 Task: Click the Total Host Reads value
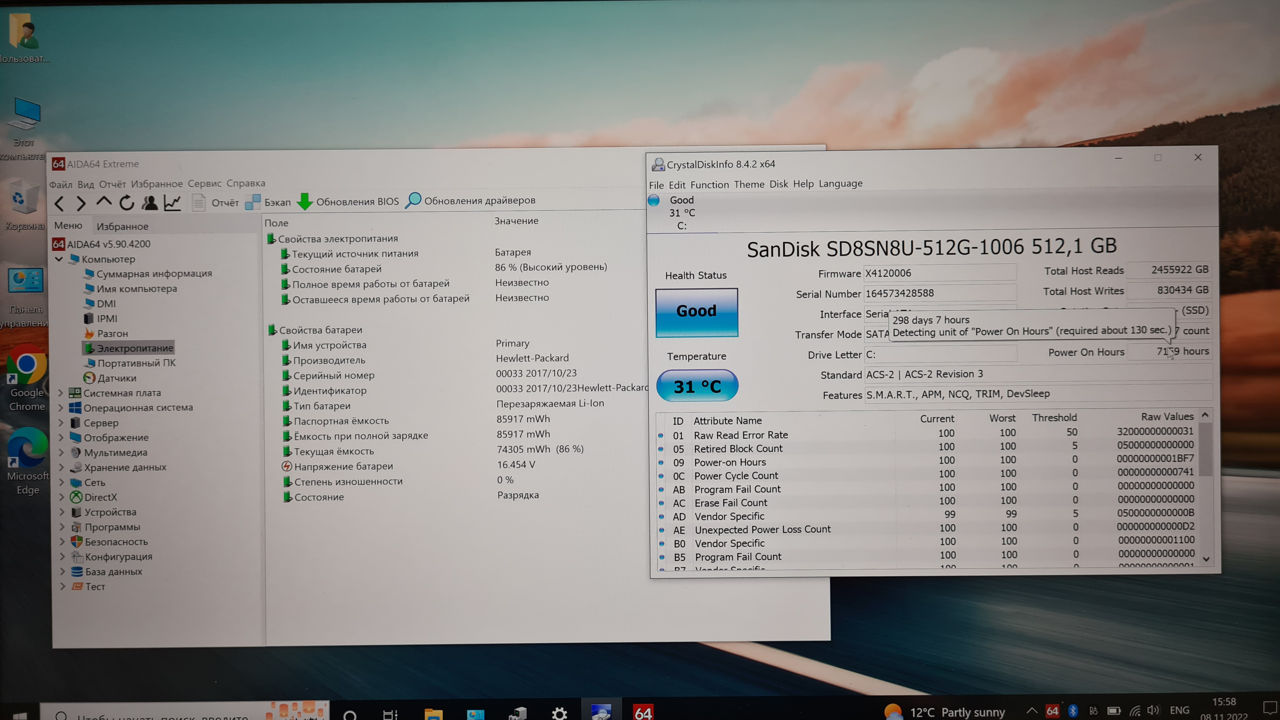1168,270
